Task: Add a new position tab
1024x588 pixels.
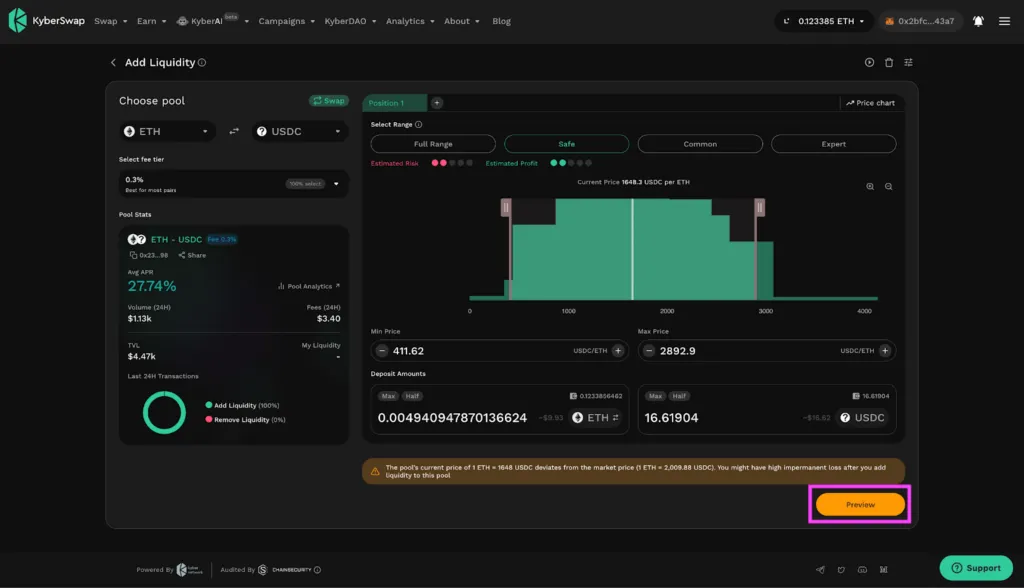Action: point(437,103)
